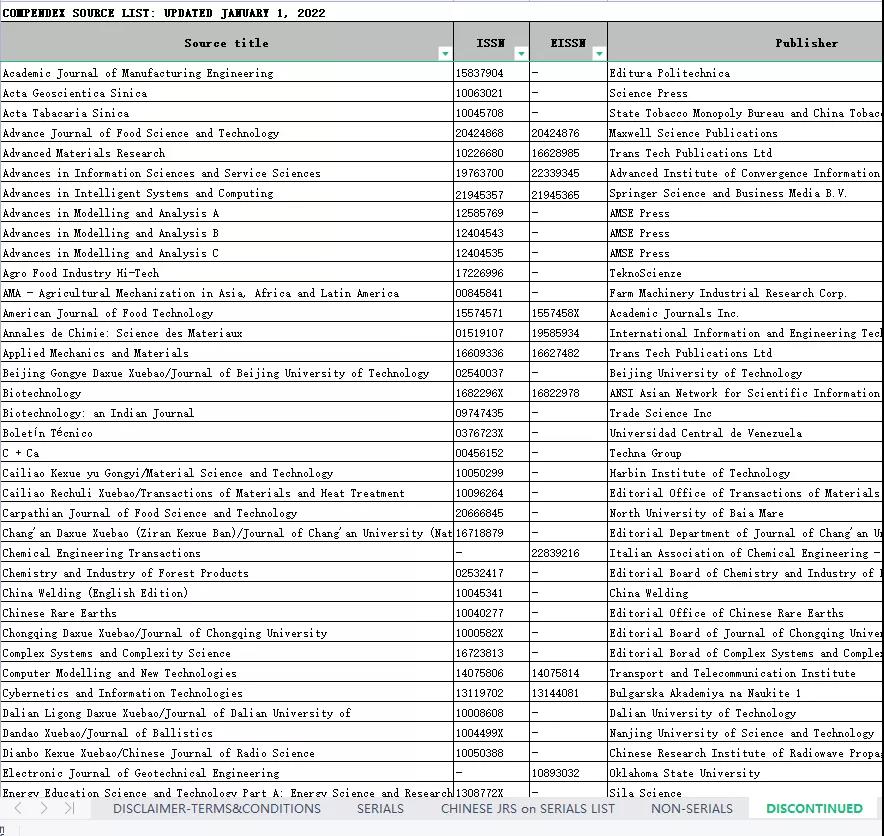Select Applied Mechanics and Materials cell
Screen dimensions: 884x836
tap(227, 353)
